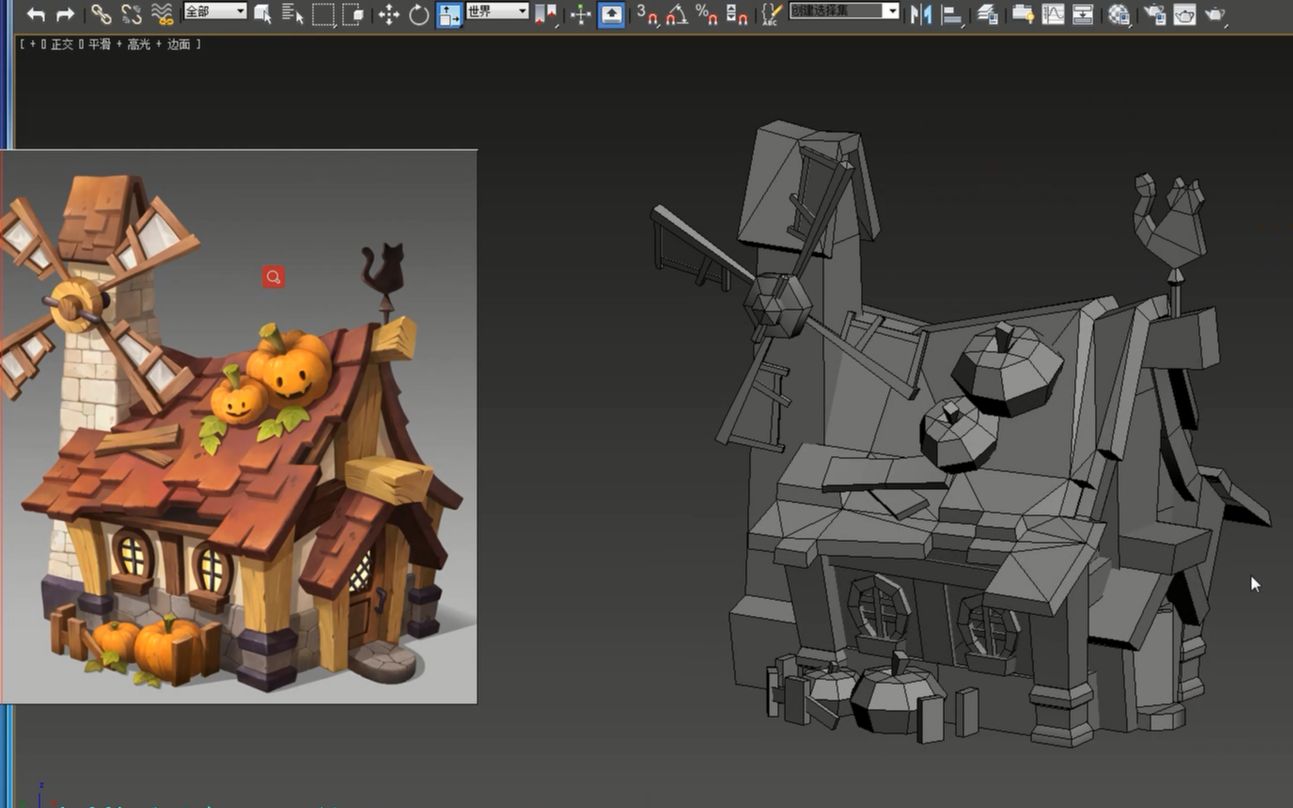Screen dimensions: 1293x808
Task: Toggle the 3D Snaps button
Action: point(647,14)
